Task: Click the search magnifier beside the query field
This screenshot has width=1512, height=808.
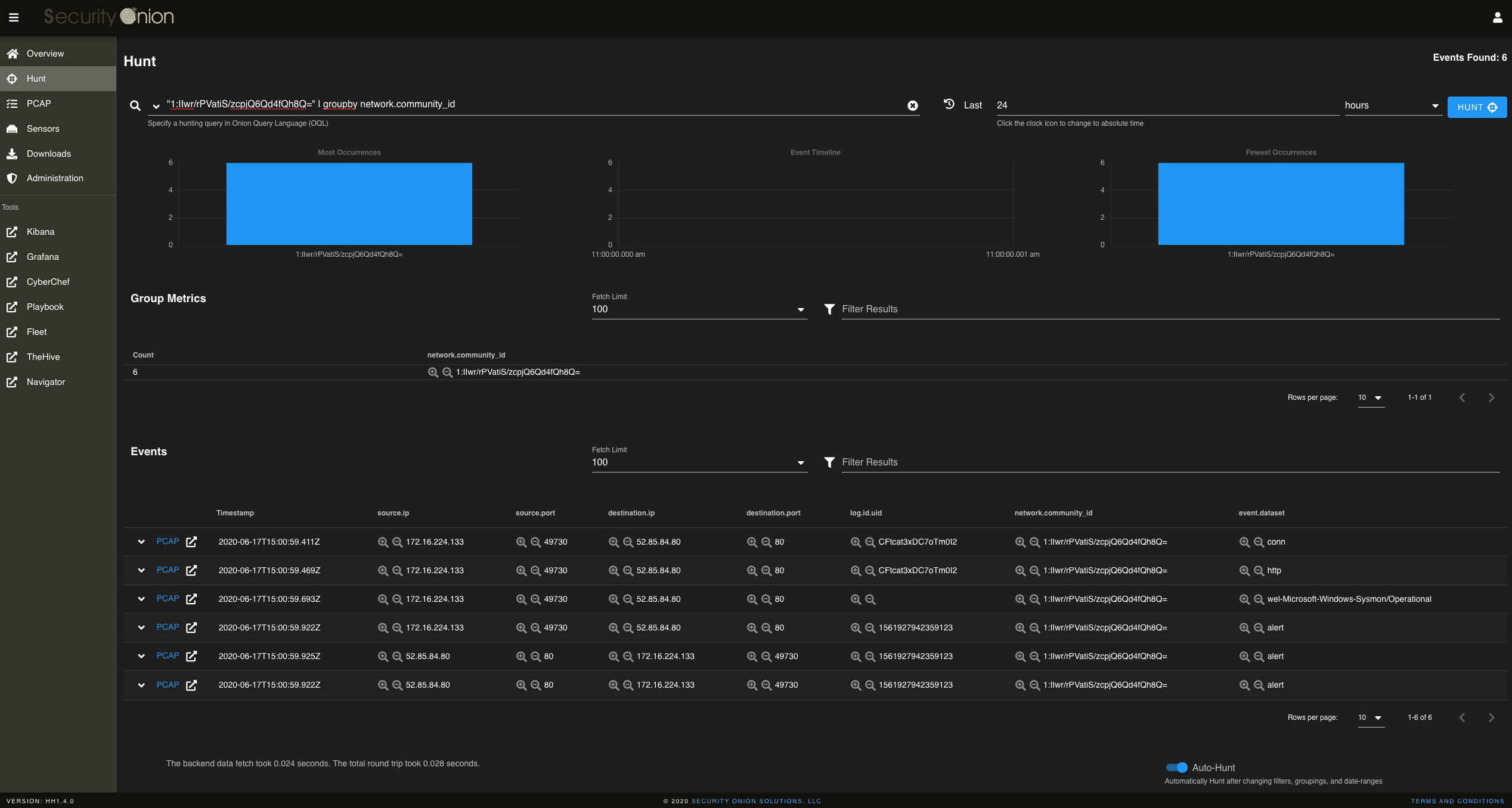Action: (x=135, y=105)
